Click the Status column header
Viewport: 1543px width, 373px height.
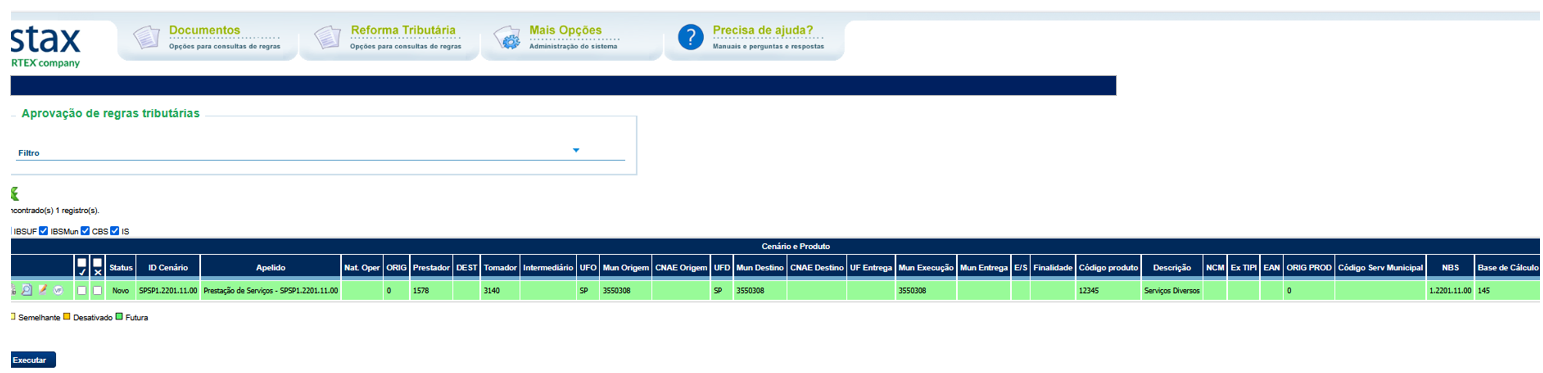point(121,268)
